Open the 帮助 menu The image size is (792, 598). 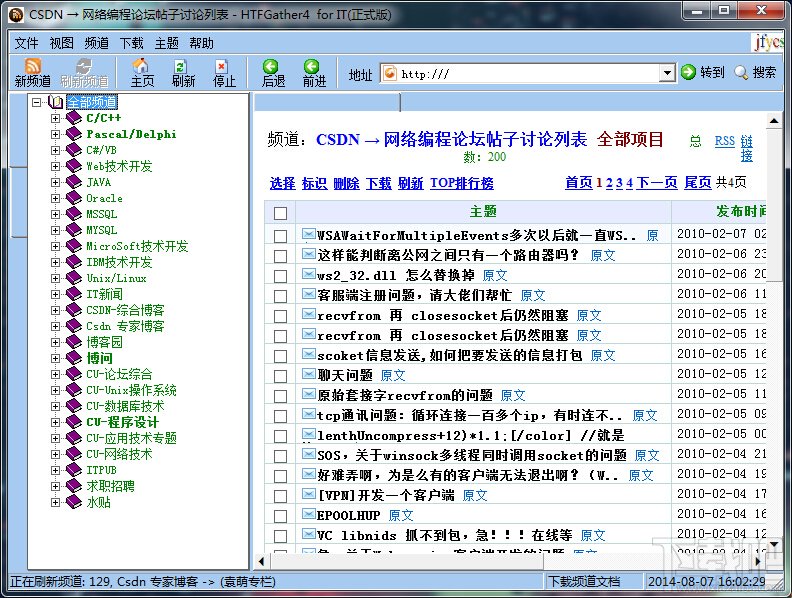point(201,43)
